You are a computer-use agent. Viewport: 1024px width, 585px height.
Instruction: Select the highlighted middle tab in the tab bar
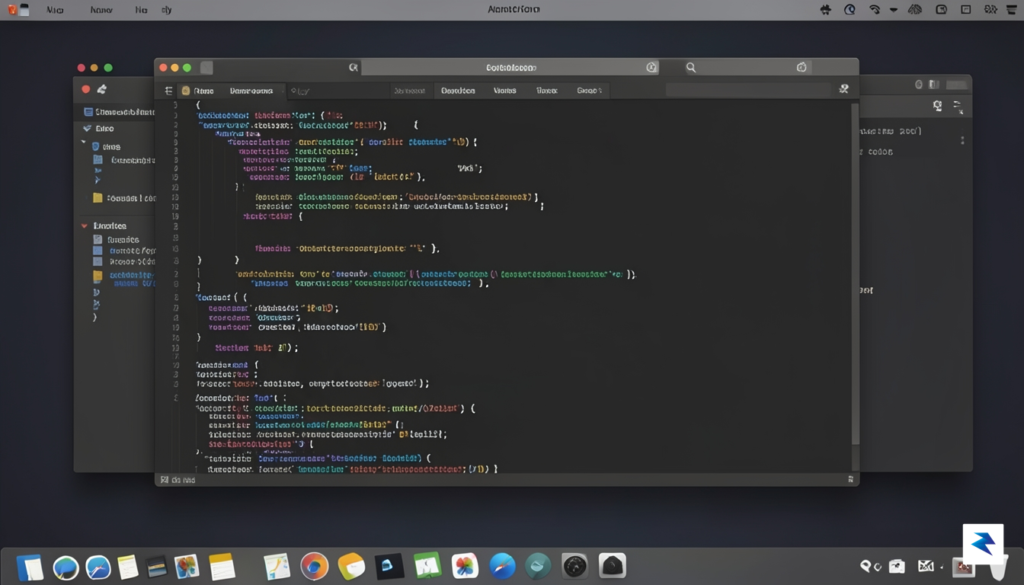click(x=458, y=91)
